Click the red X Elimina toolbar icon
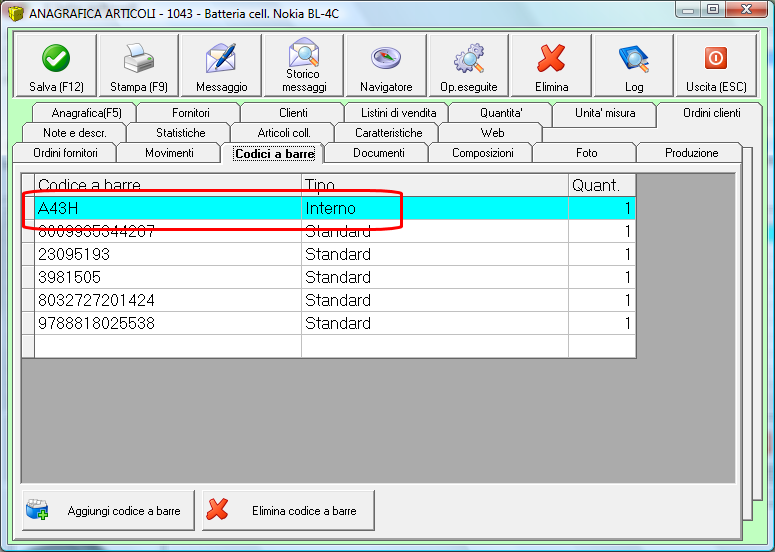 point(551,58)
